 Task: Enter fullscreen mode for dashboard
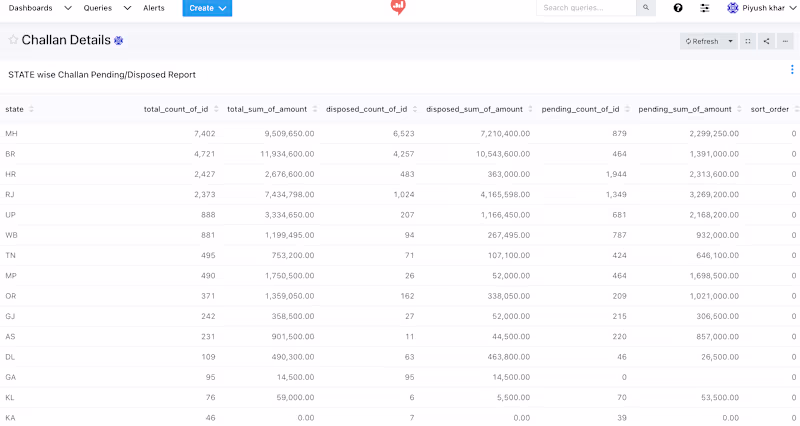click(x=748, y=41)
